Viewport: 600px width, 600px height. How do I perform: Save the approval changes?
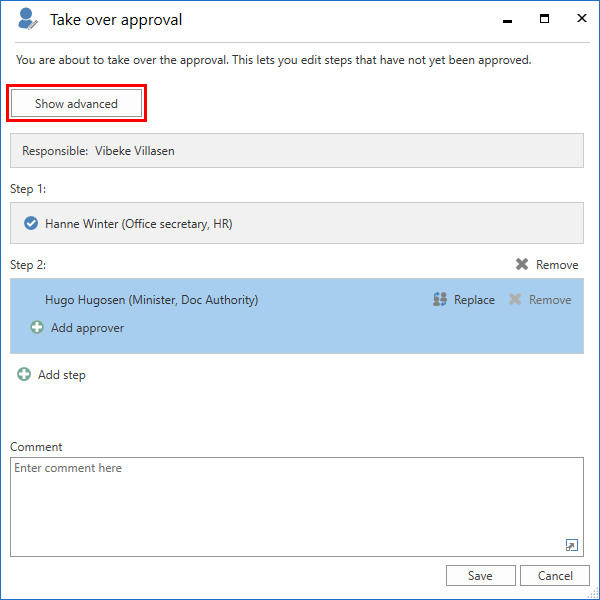tap(481, 576)
